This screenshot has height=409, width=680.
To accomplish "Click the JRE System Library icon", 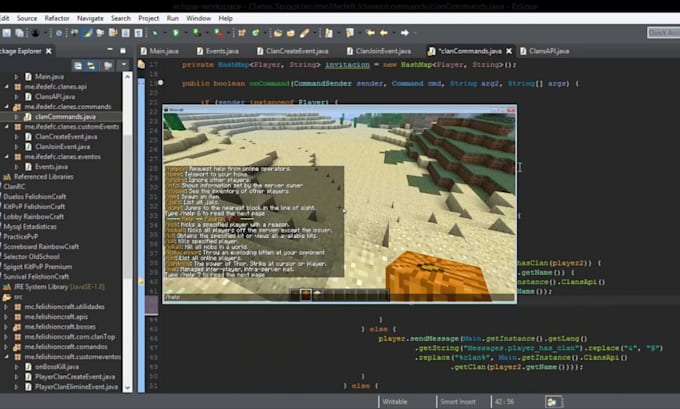I will pyautogui.click(x=7, y=287).
